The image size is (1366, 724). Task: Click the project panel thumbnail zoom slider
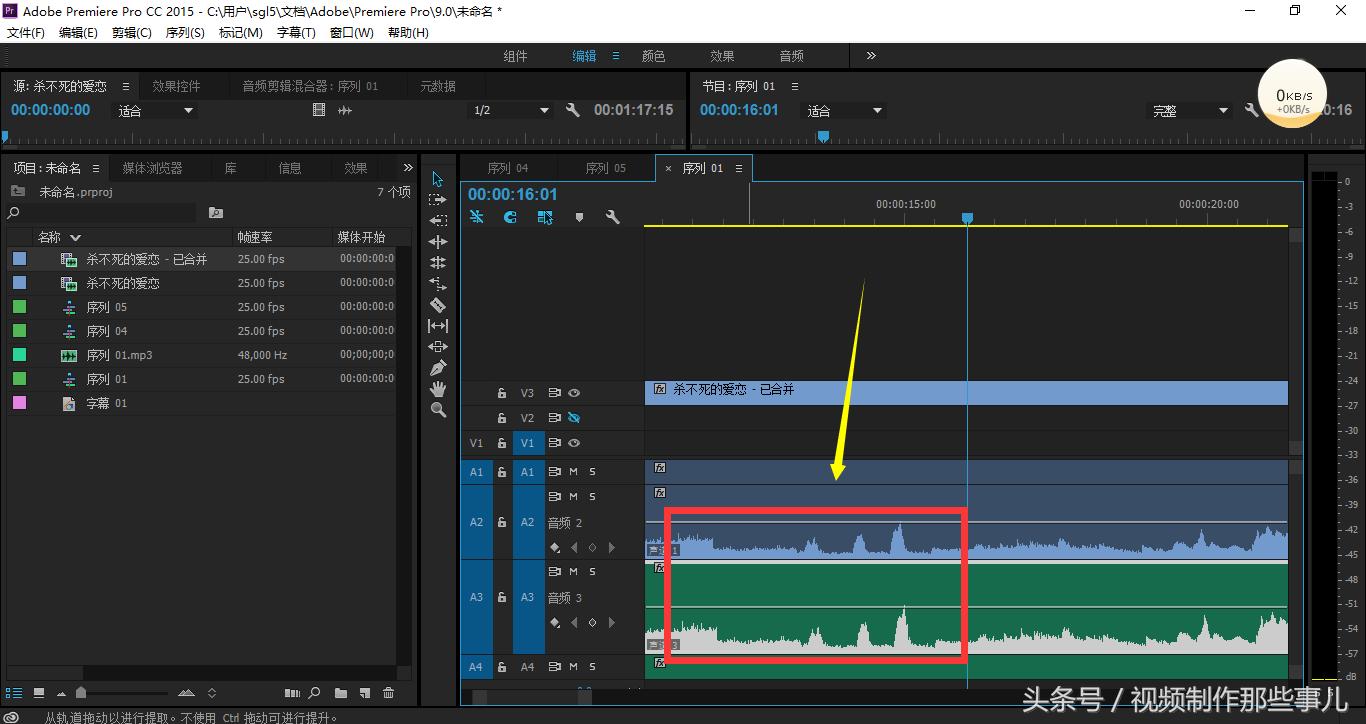pos(82,693)
